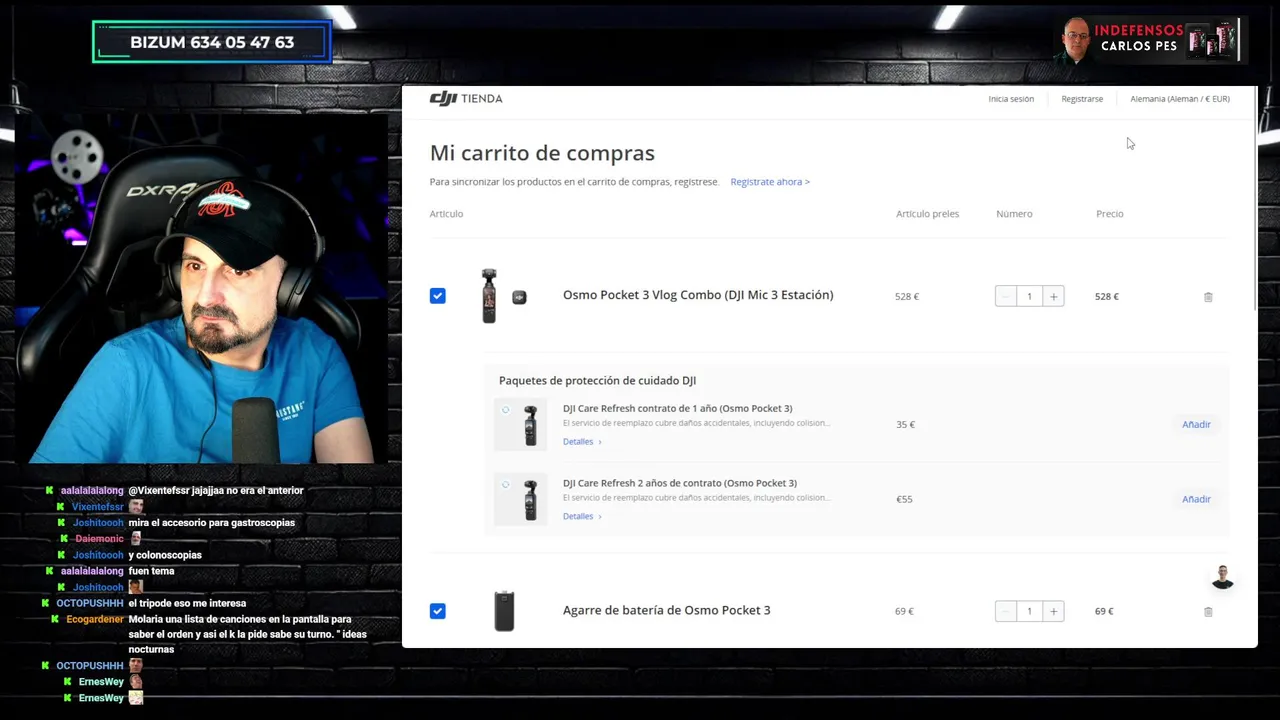Image resolution: width=1280 pixels, height=720 pixels.
Task: Click the quantity field of Agarre de batería
Action: [x=1029, y=611]
